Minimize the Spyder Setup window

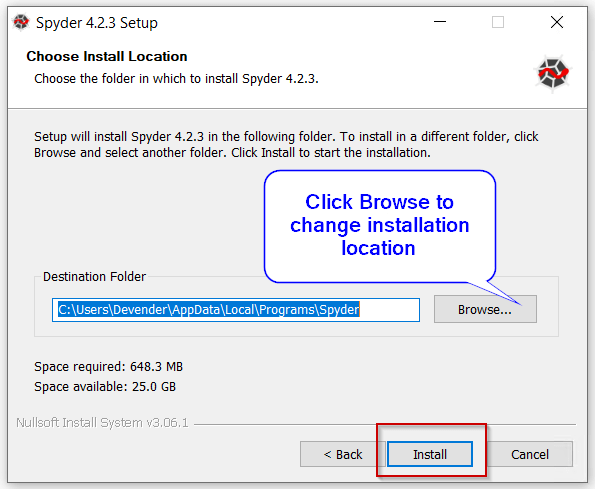[x=440, y=22]
